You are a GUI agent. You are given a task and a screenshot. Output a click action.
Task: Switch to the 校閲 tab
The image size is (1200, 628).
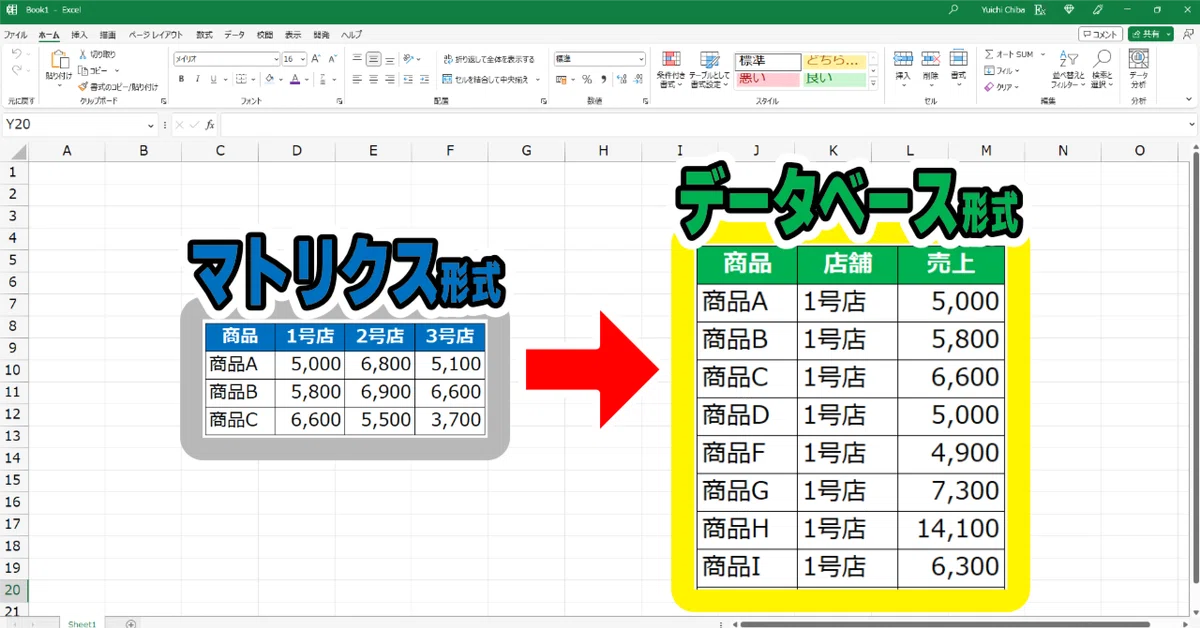tap(264, 34)
